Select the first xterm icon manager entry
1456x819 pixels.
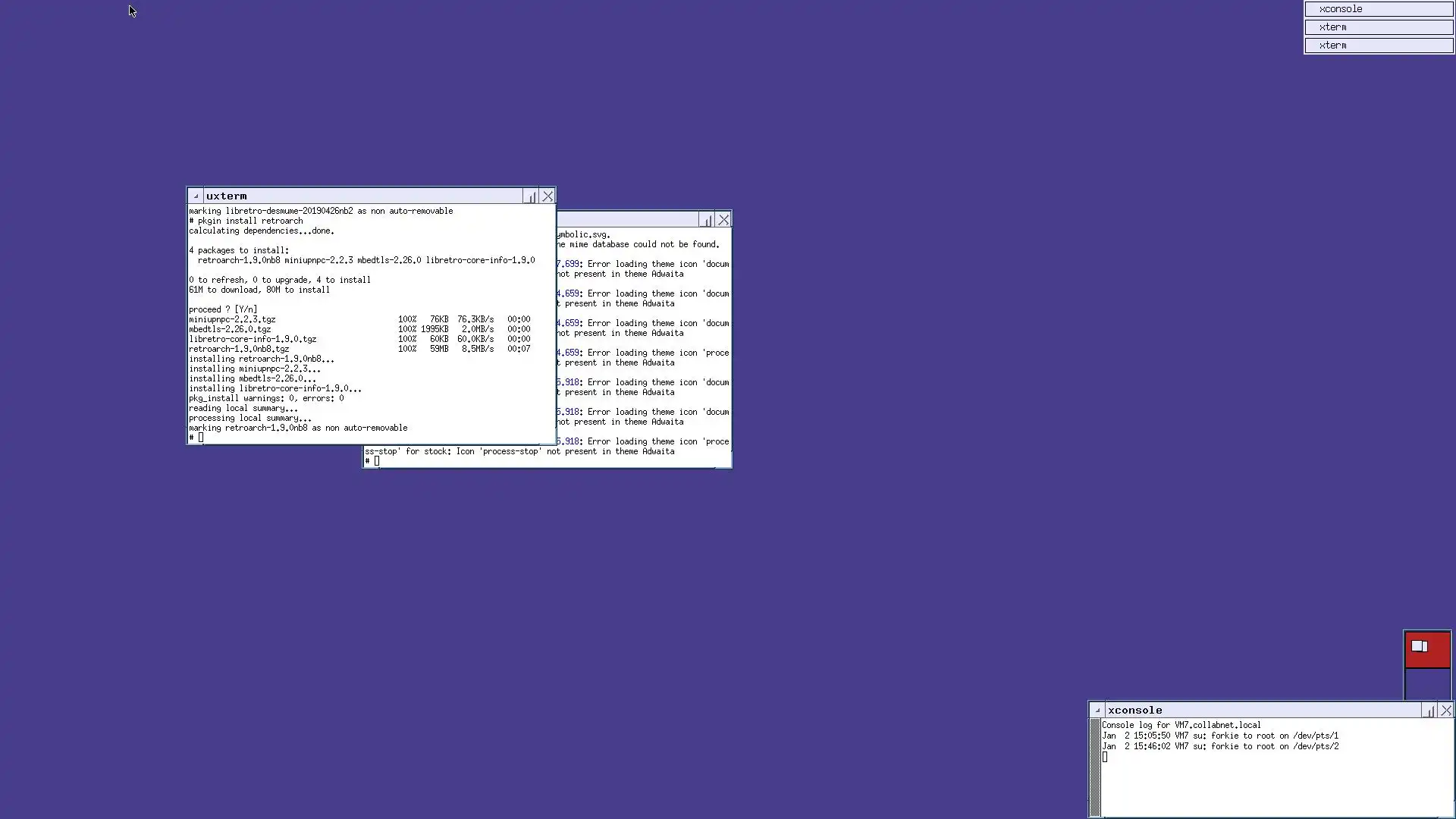coord(1379,27)
